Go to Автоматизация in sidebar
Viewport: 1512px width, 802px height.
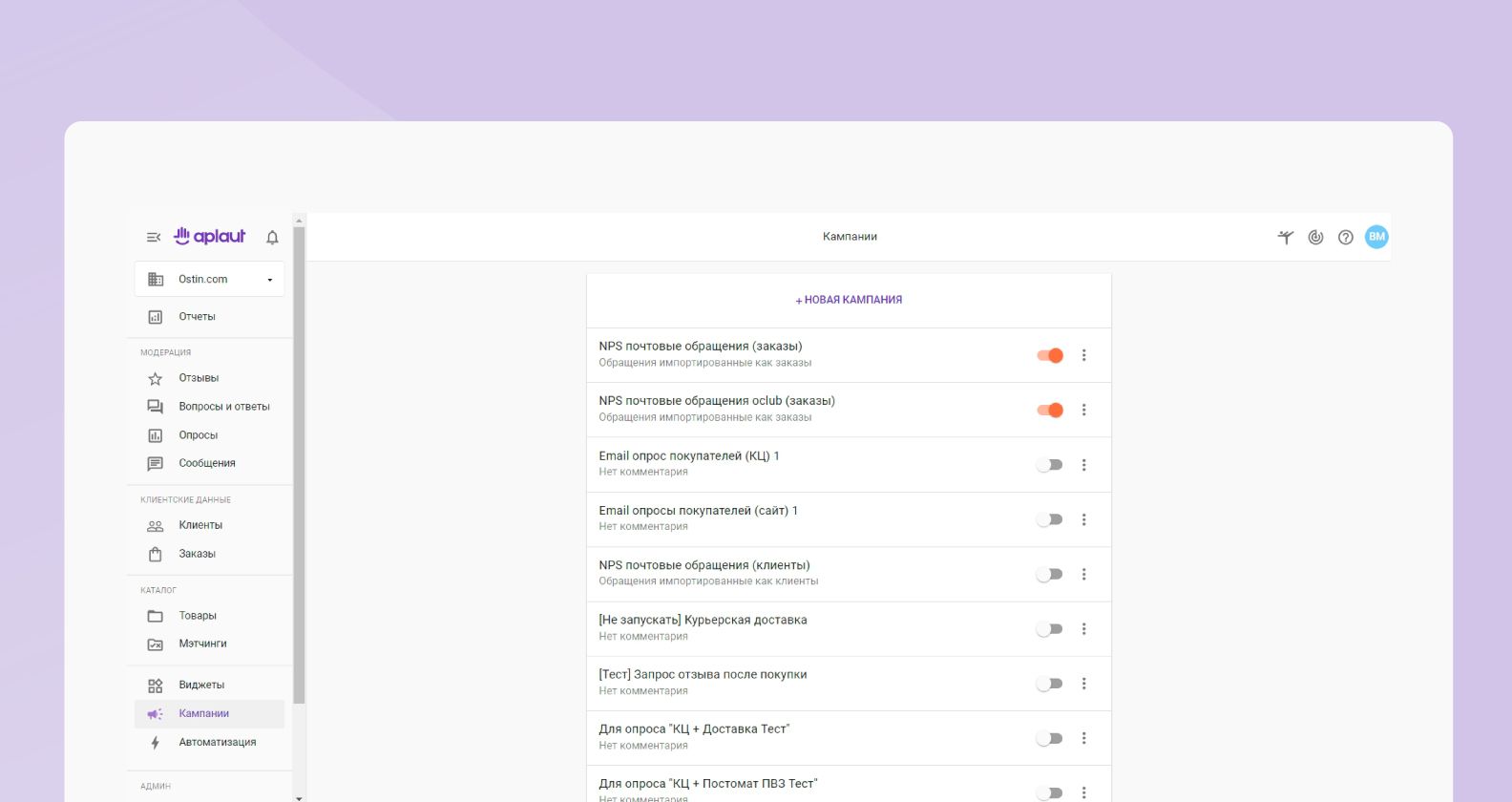click(217, 742)
